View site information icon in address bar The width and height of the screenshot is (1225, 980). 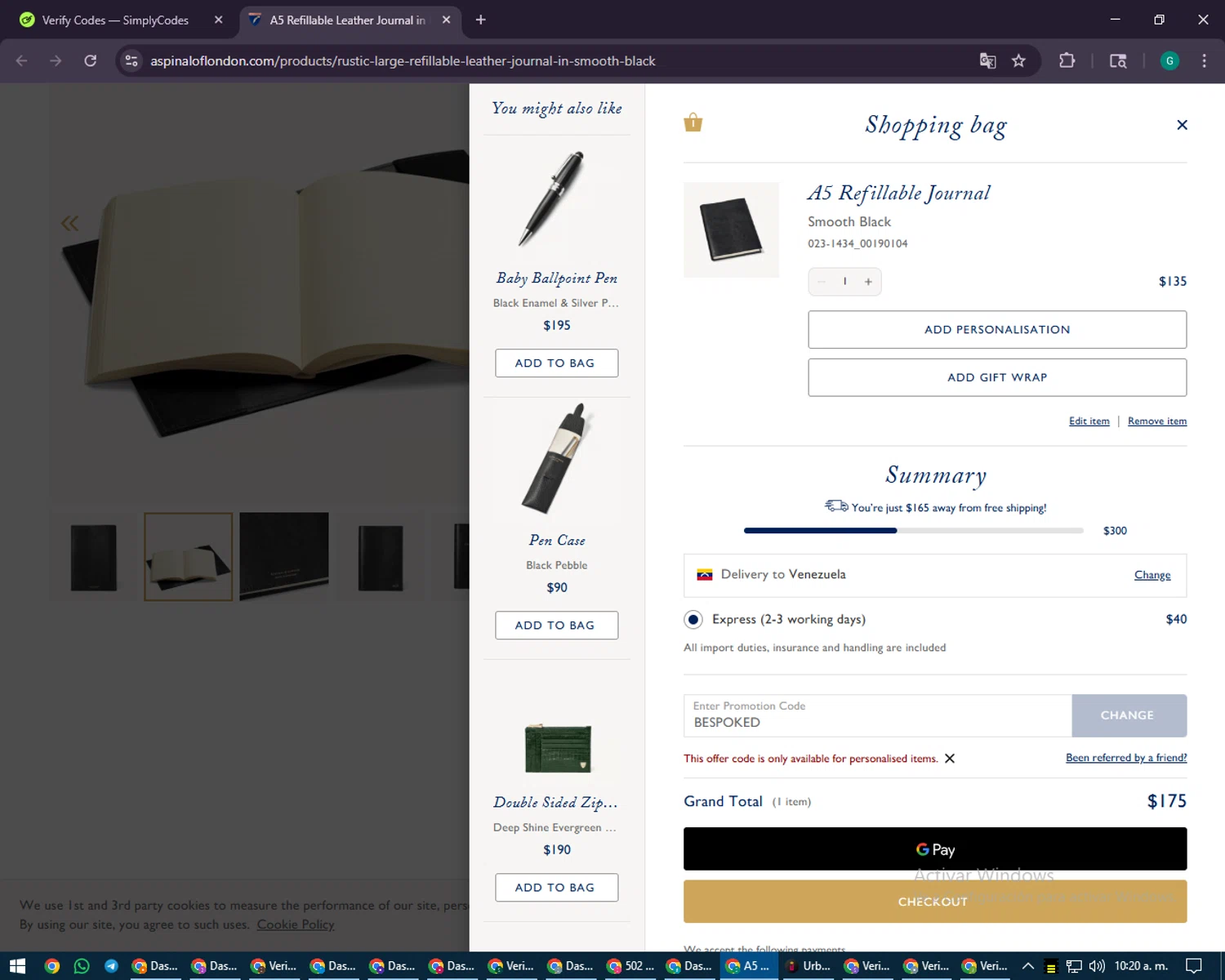pyautogui.click(x=131, y=61)
